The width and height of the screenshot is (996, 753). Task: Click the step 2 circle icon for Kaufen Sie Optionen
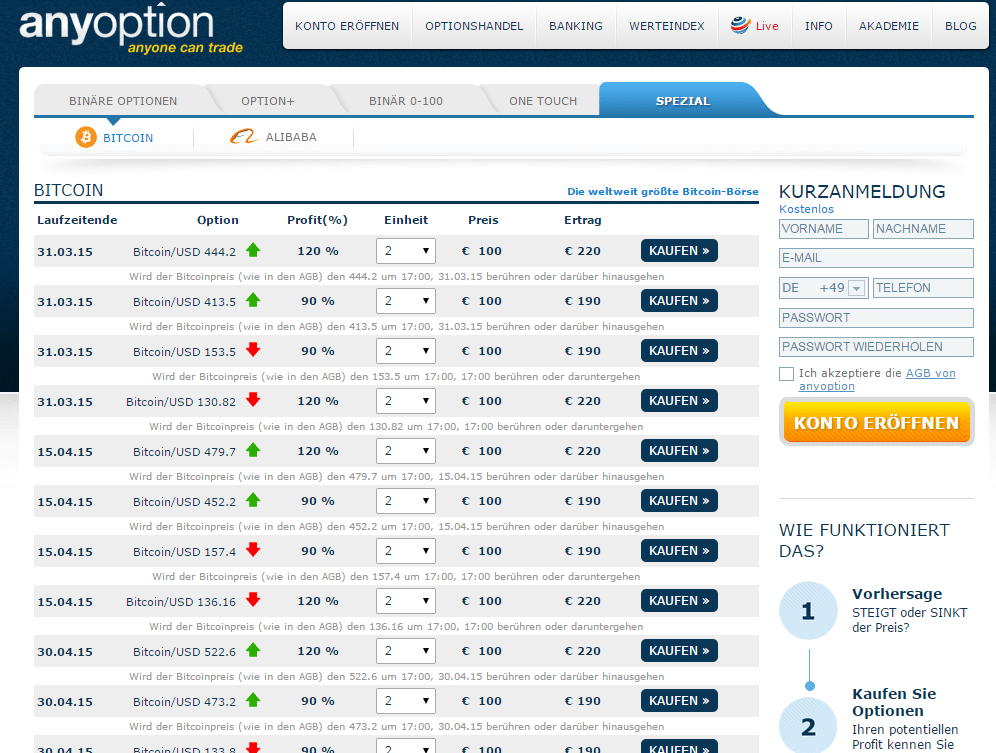(809, 726)
